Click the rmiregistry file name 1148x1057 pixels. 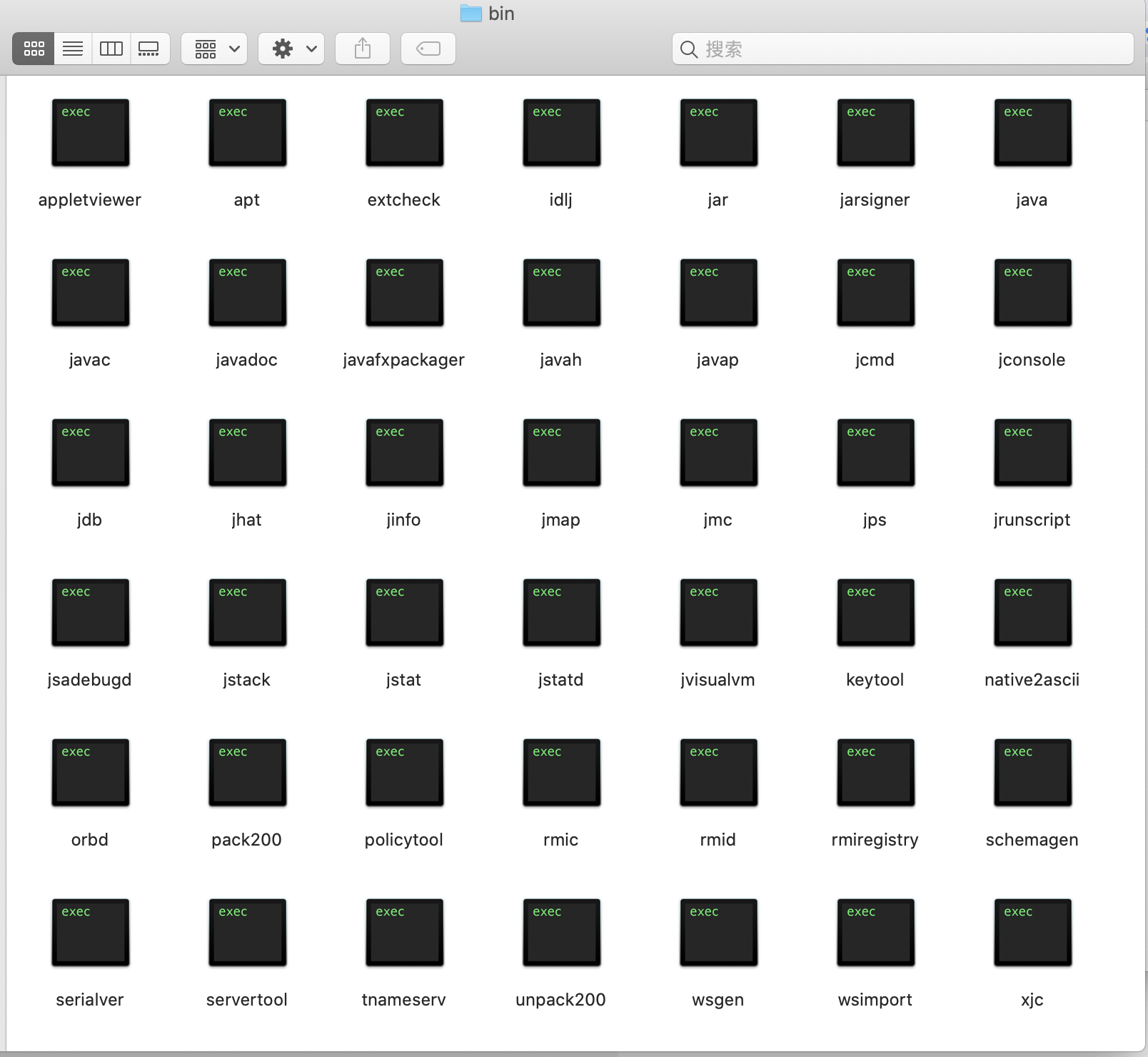[x=875, y=840]
